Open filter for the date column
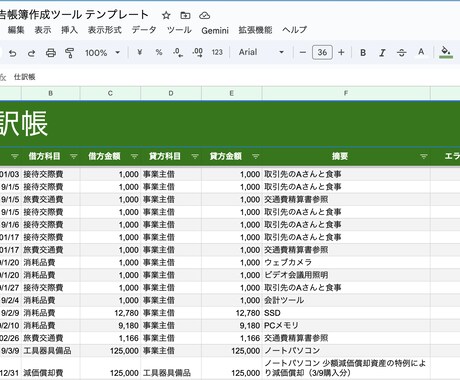Viewport: 460px width, 380px height. click(x=15, y=156)
